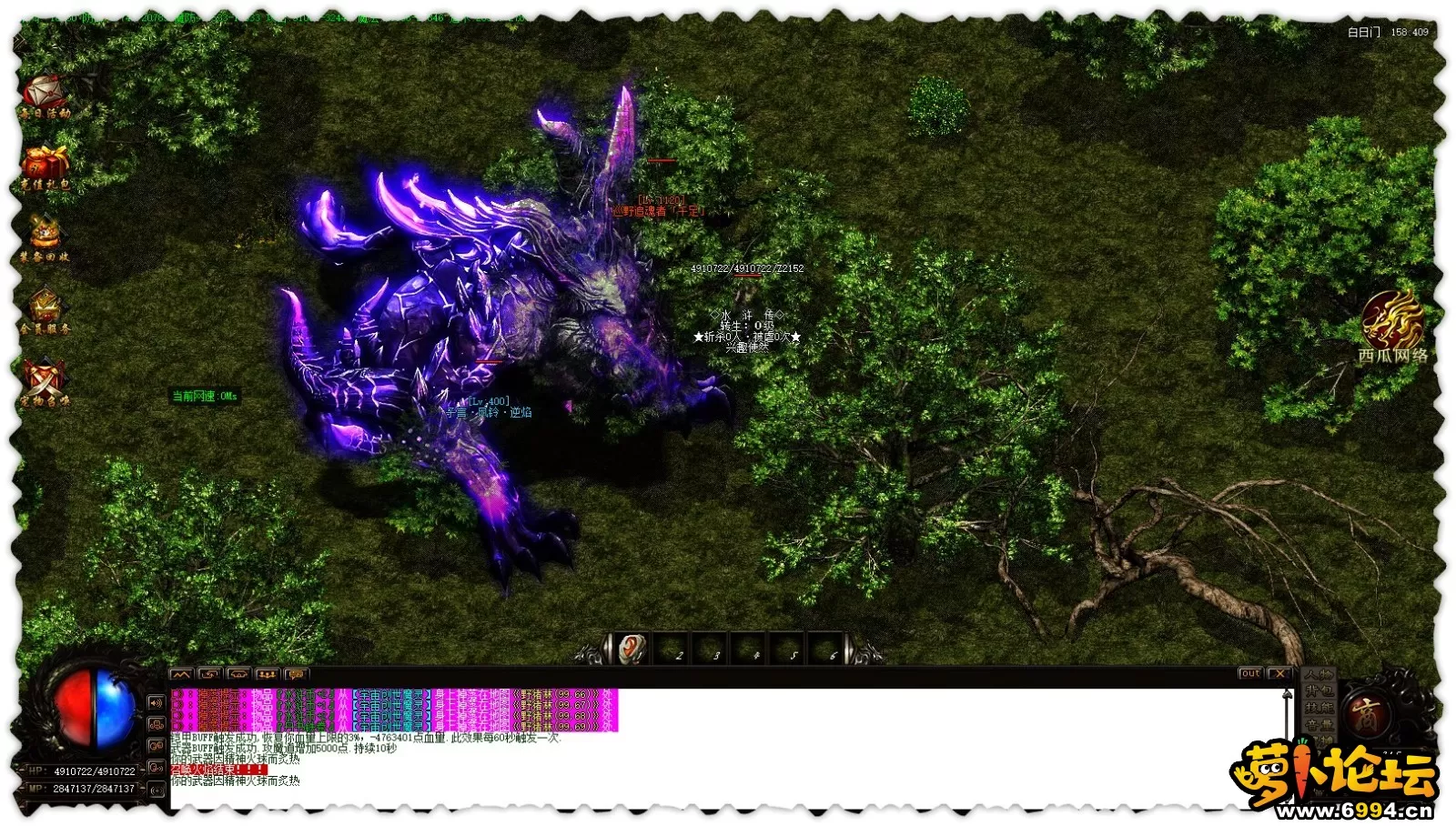Open the 装备回收 equipment recycling icon
This screenshot has width=1456, height=826.
[45, 239]
